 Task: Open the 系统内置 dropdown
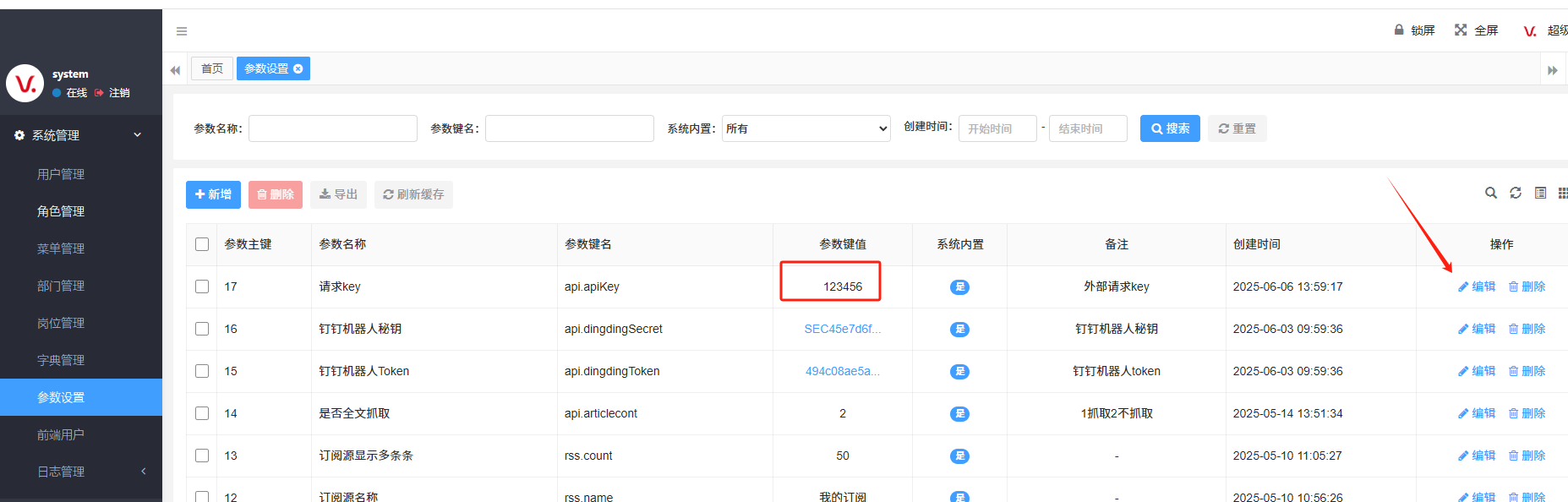coord(806,128)
